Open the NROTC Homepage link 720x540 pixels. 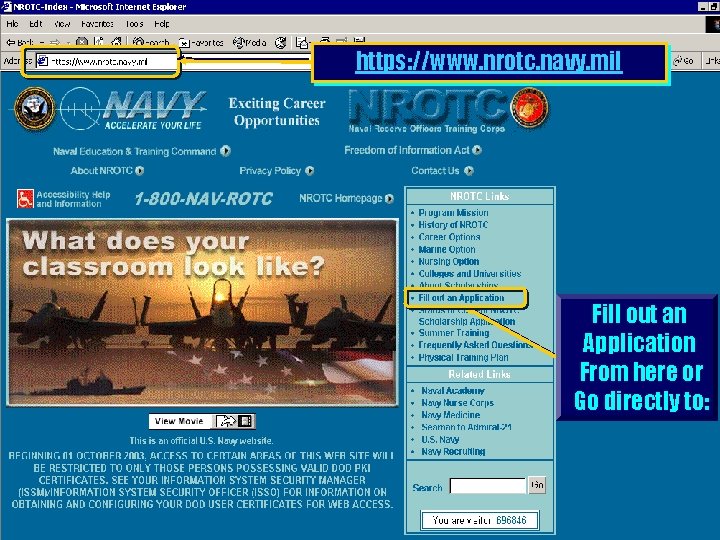click(x=341, y=198)
